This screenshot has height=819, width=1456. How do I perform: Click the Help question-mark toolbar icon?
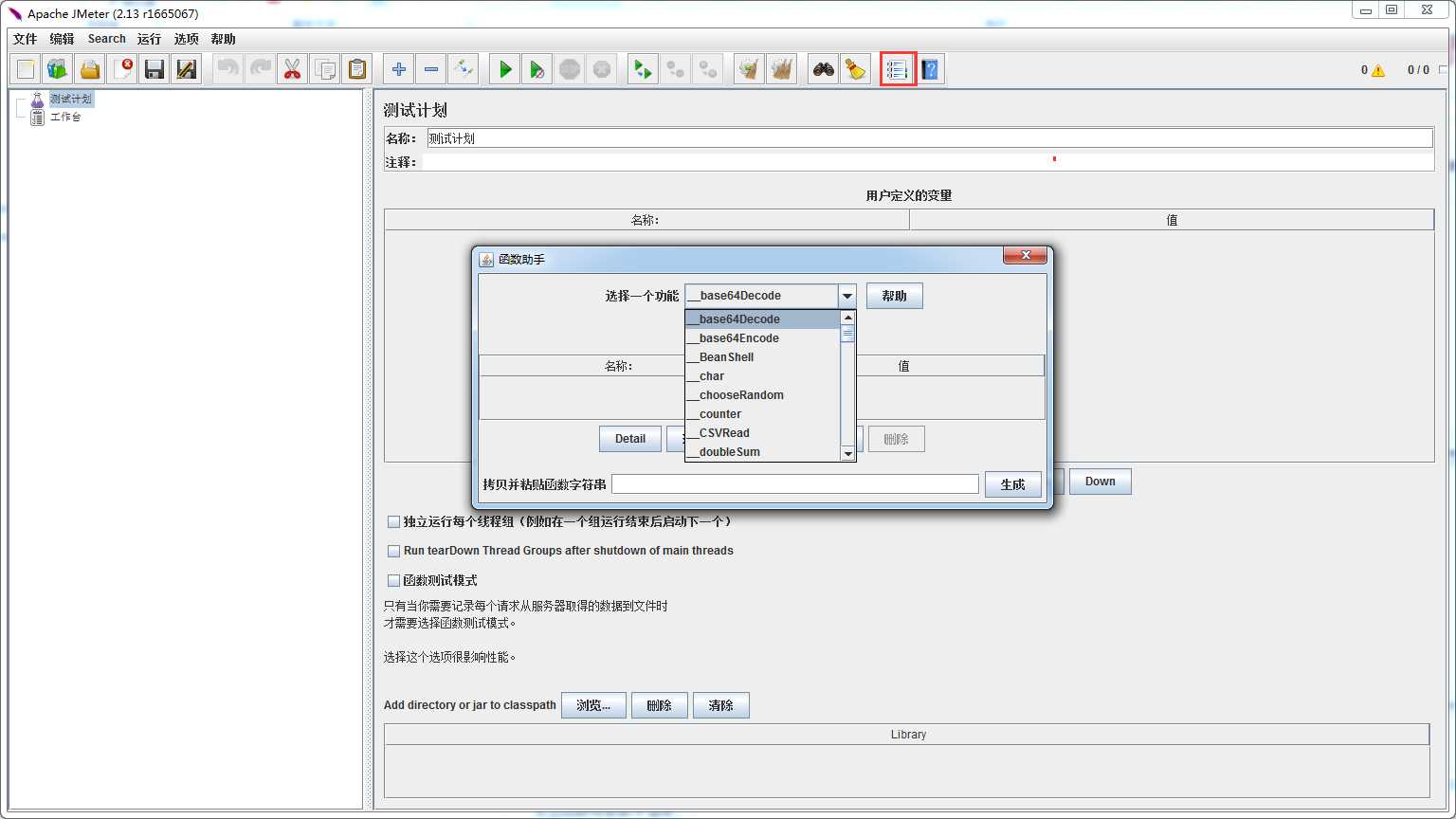(x=930, y=69)
